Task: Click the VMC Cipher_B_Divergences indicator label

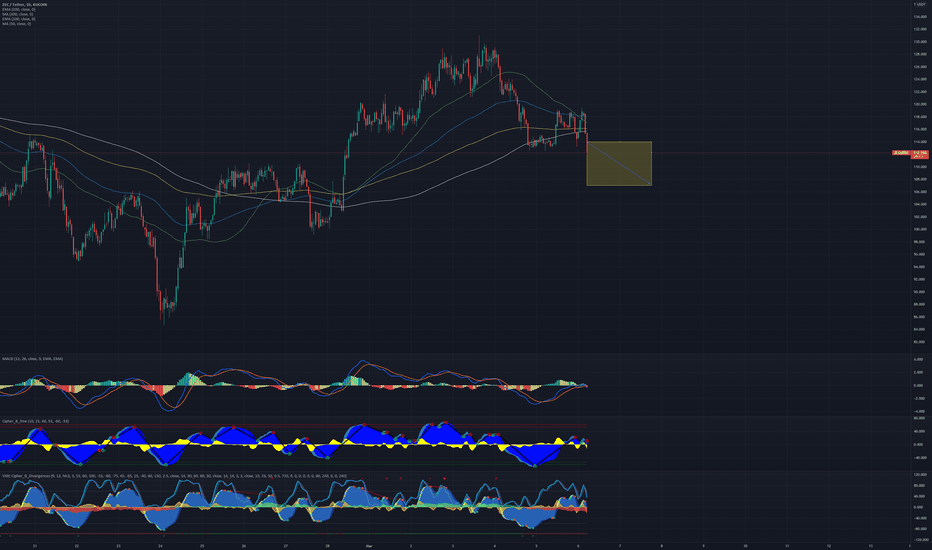Action: click(174, 476)
